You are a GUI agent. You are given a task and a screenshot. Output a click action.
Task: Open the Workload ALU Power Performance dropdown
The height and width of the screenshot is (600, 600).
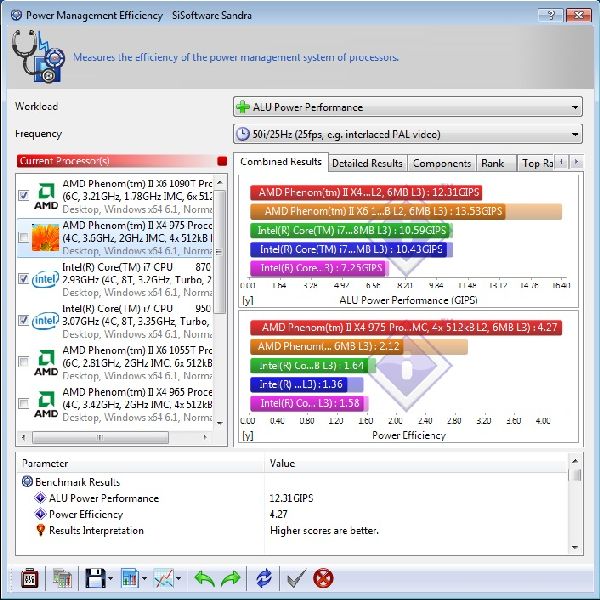pyautogui.click(x=408, y=107)
